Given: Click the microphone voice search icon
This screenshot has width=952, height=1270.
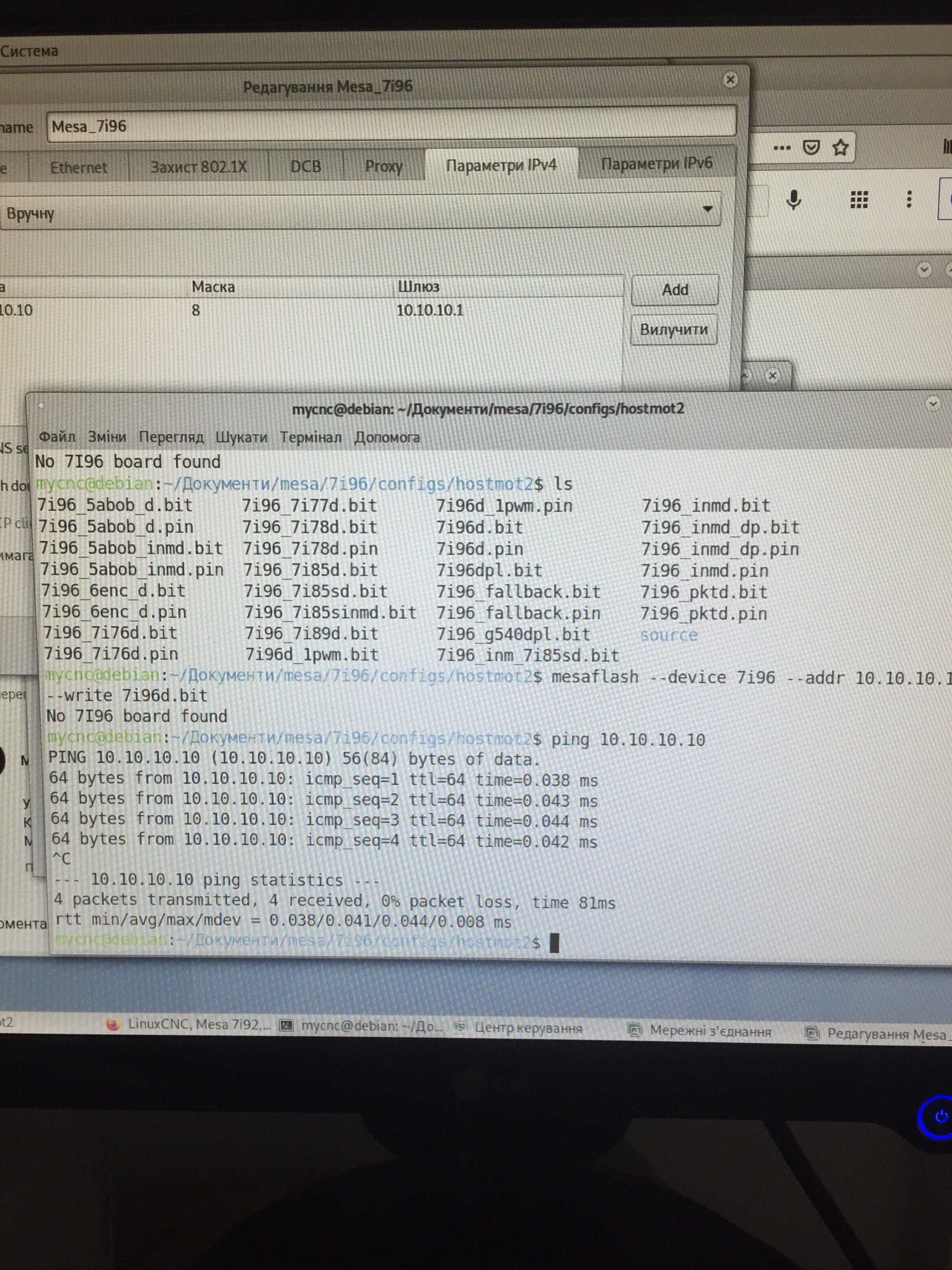Looking at the screenshot, I should [x=794, y=200].
